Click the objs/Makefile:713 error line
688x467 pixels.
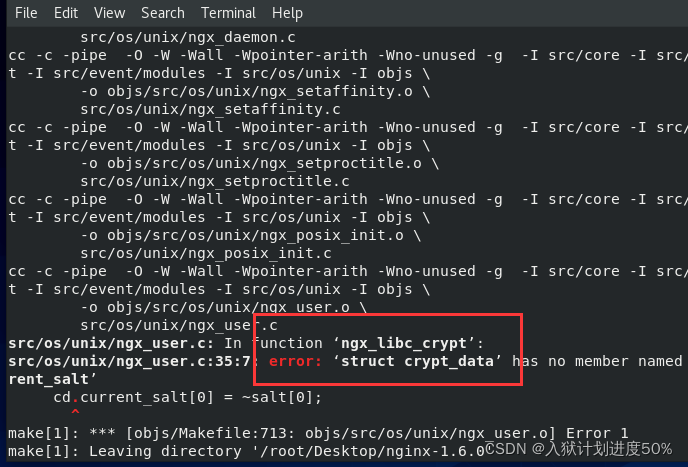(318, 434)
